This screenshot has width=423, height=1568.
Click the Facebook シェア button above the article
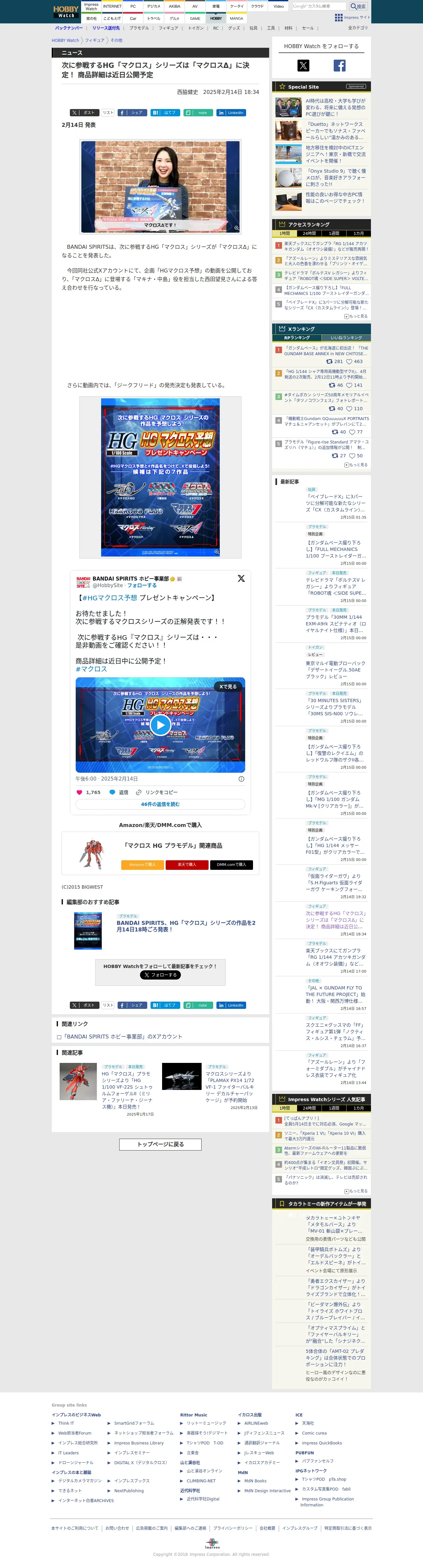[x=132, y=113]
